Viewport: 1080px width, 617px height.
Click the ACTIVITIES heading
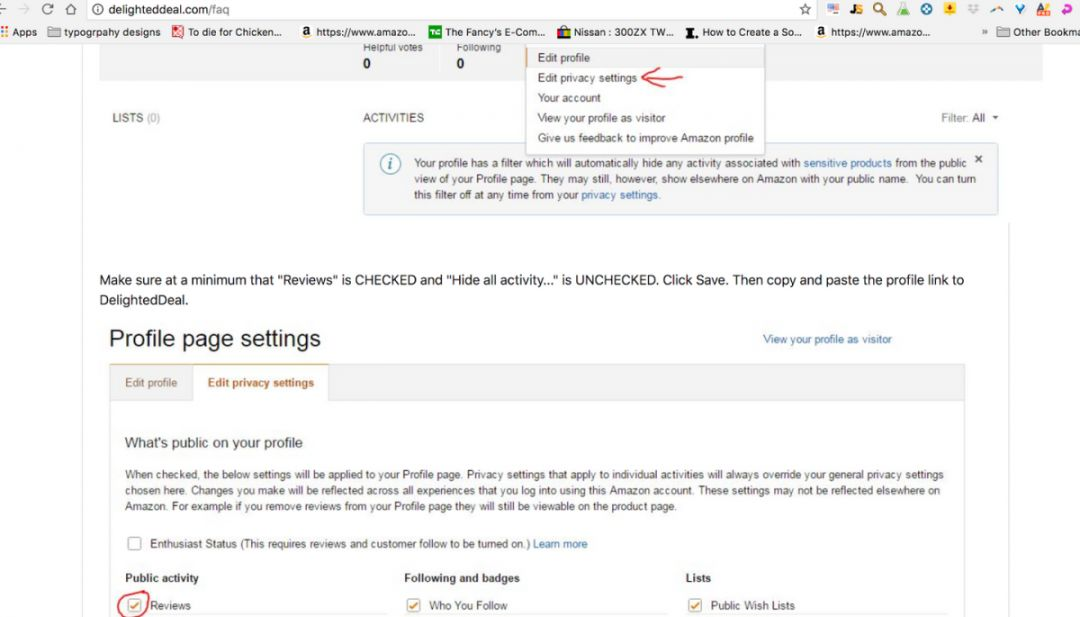point(393,118)
